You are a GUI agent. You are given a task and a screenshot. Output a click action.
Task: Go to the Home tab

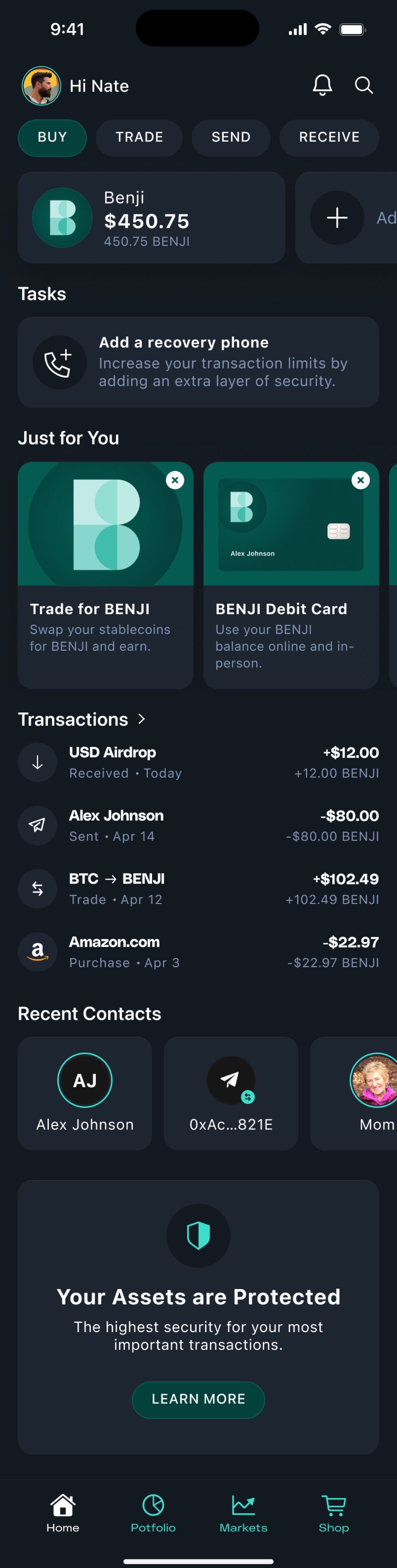(63, 1513)
